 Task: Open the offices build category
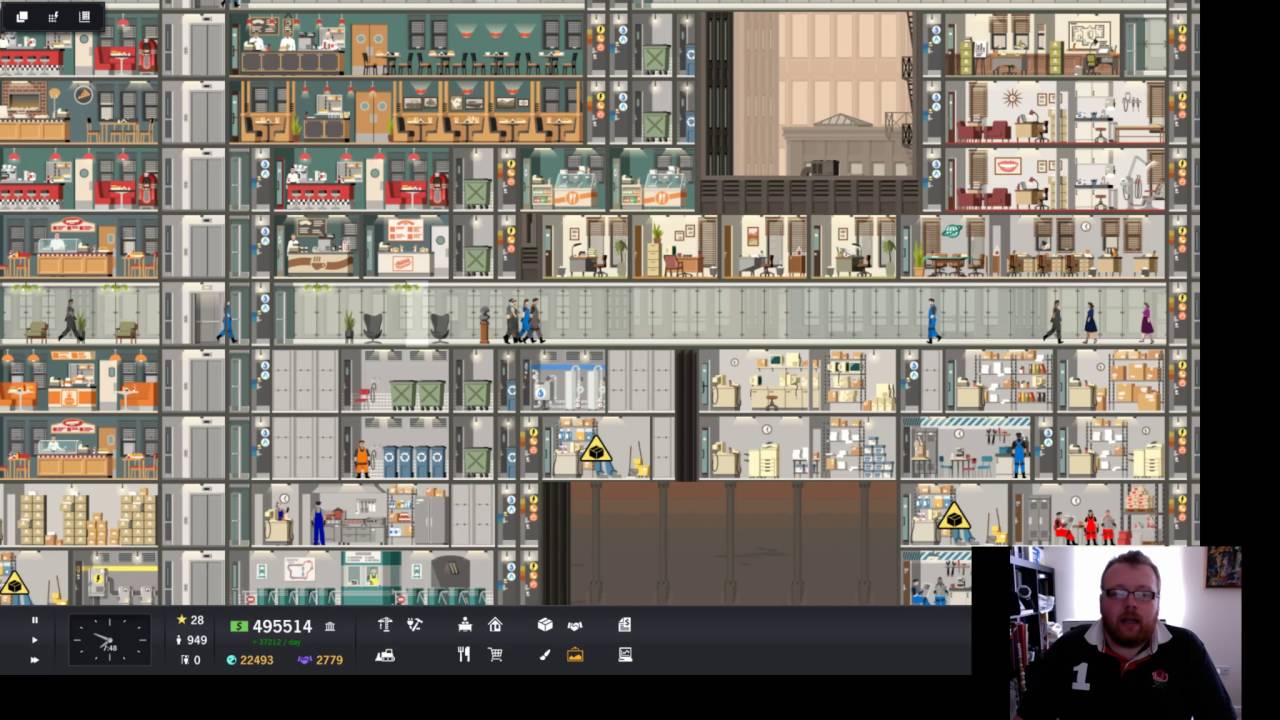465,625
